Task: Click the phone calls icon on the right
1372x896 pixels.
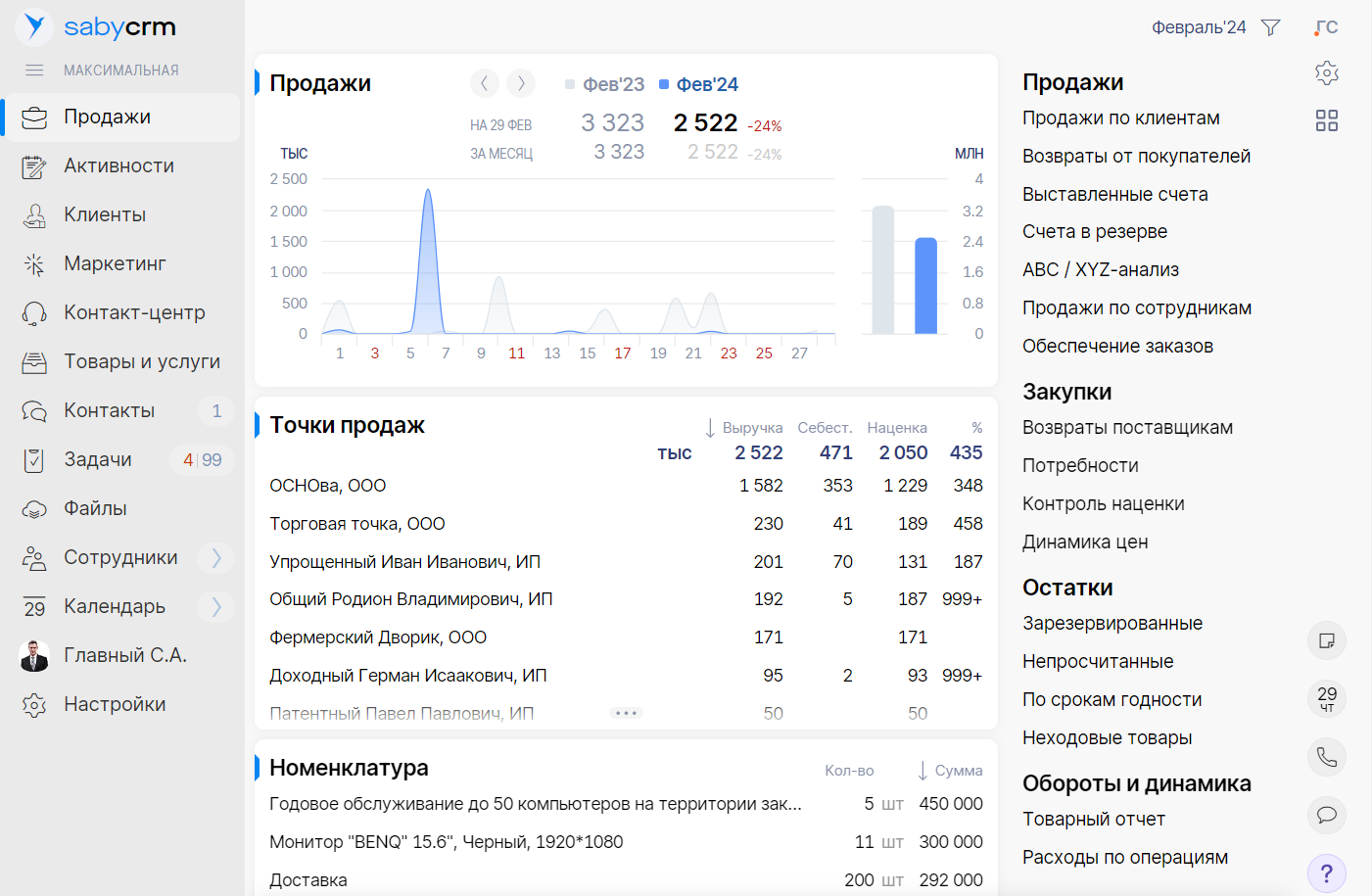Action: [1326, 757]
